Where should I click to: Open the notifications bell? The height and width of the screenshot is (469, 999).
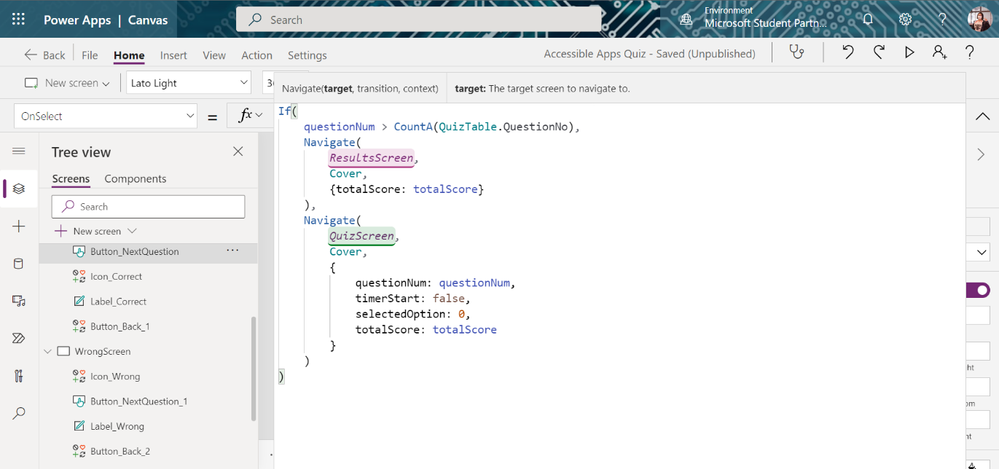point(867,19)
